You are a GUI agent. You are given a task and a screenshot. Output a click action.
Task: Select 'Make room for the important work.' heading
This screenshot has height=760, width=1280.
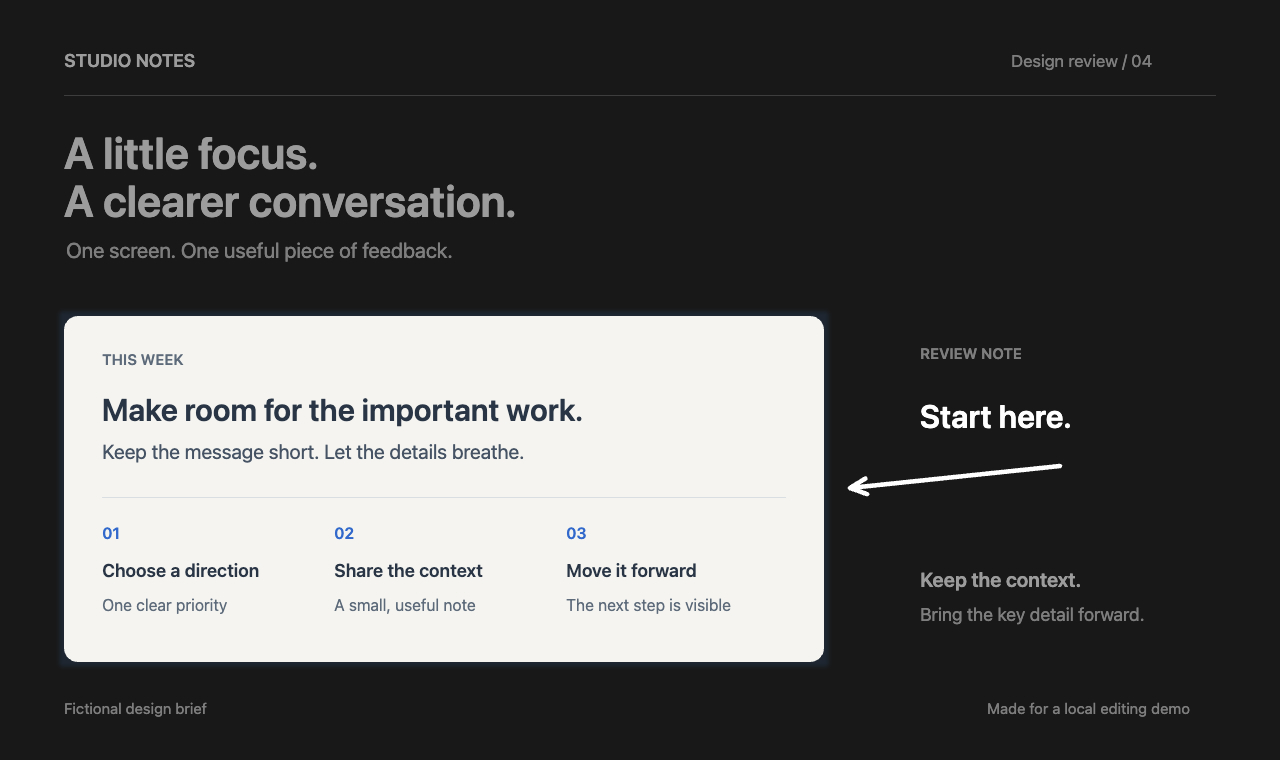[x=342, y=410]
